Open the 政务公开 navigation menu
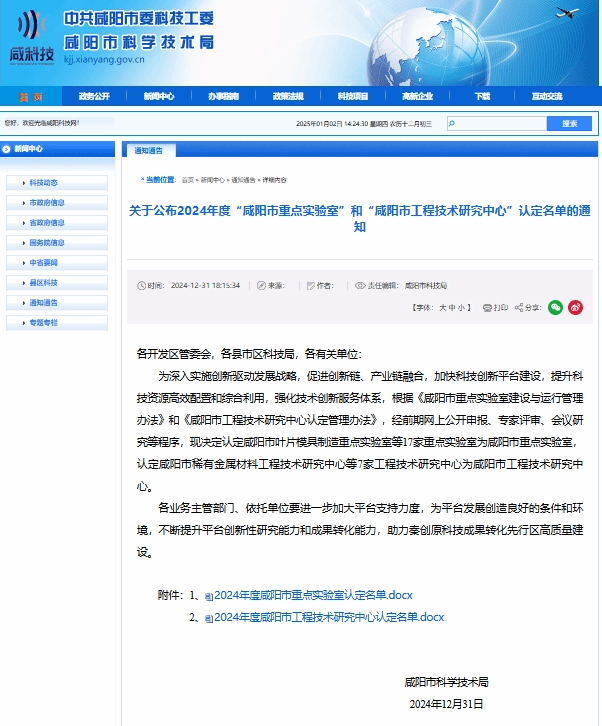 (94, 96)
